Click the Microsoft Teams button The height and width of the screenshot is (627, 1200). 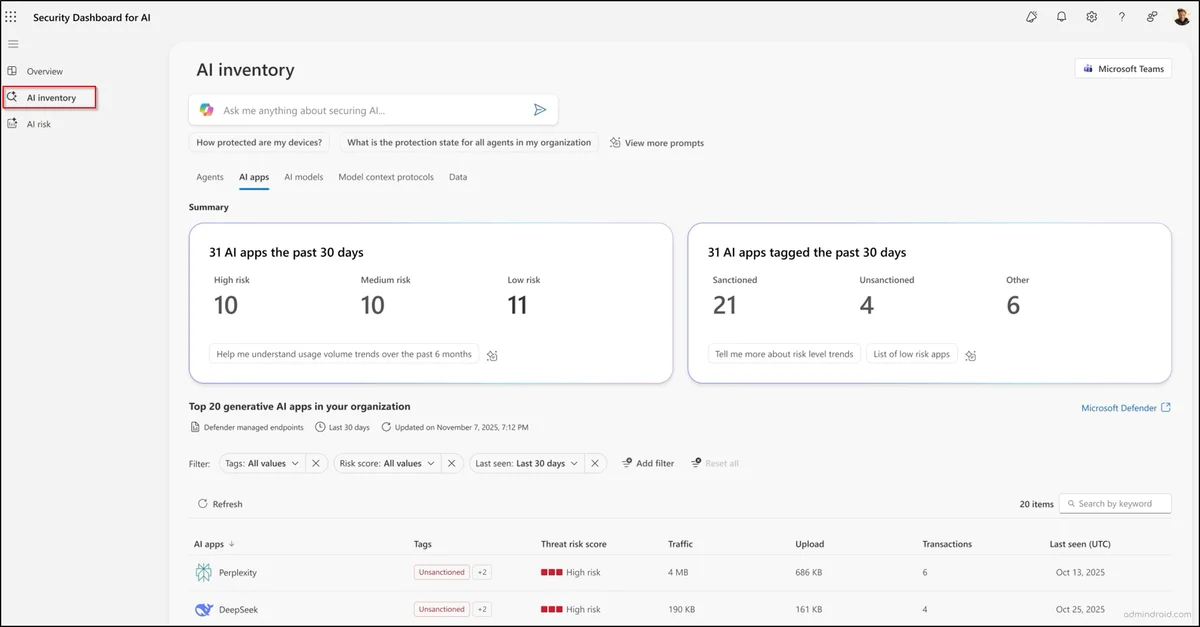(1124, 68)
